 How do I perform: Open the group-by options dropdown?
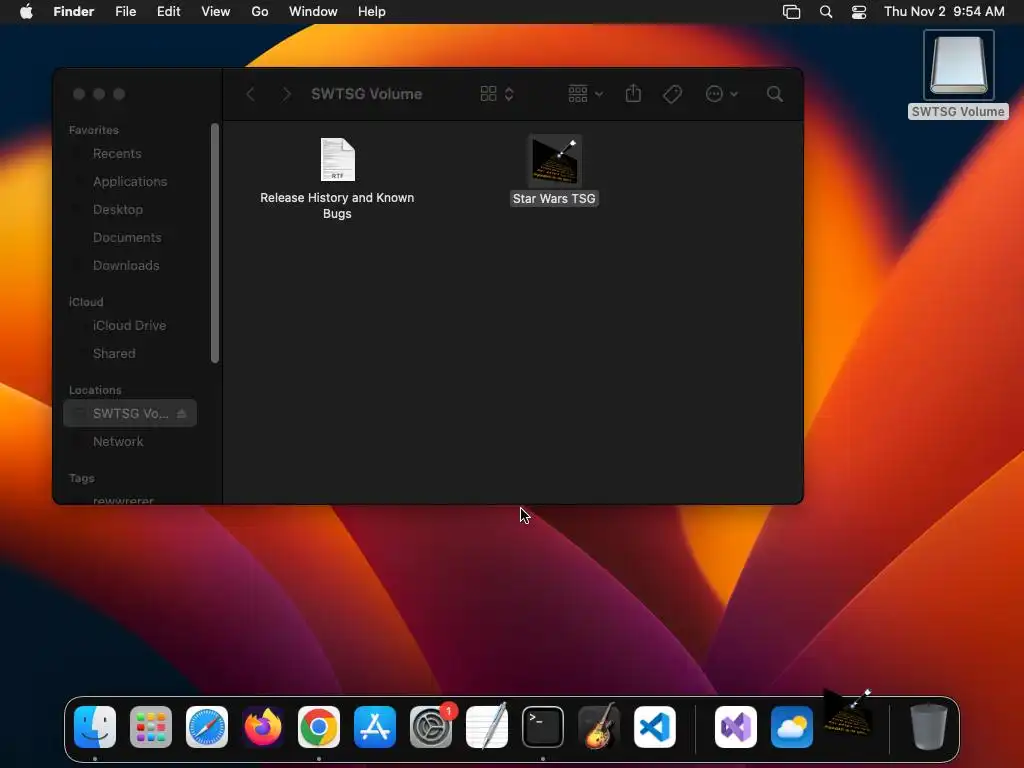point(585,94)
